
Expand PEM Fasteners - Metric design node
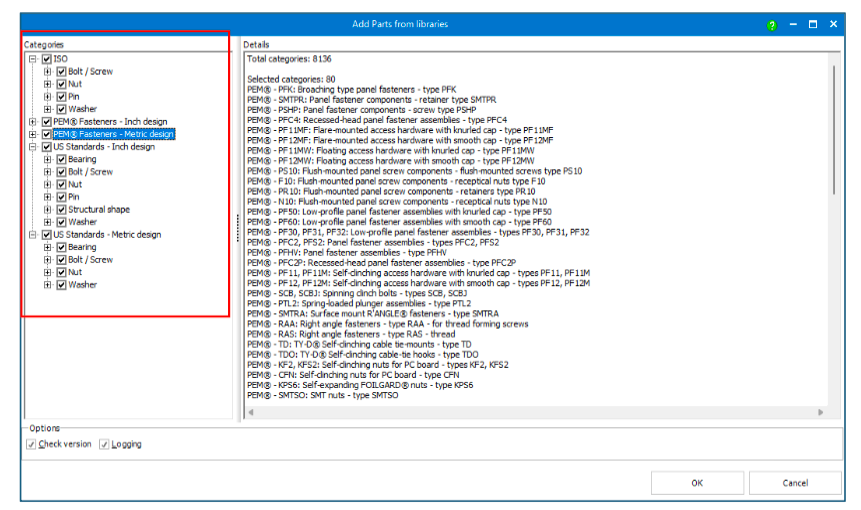point(33,134)
